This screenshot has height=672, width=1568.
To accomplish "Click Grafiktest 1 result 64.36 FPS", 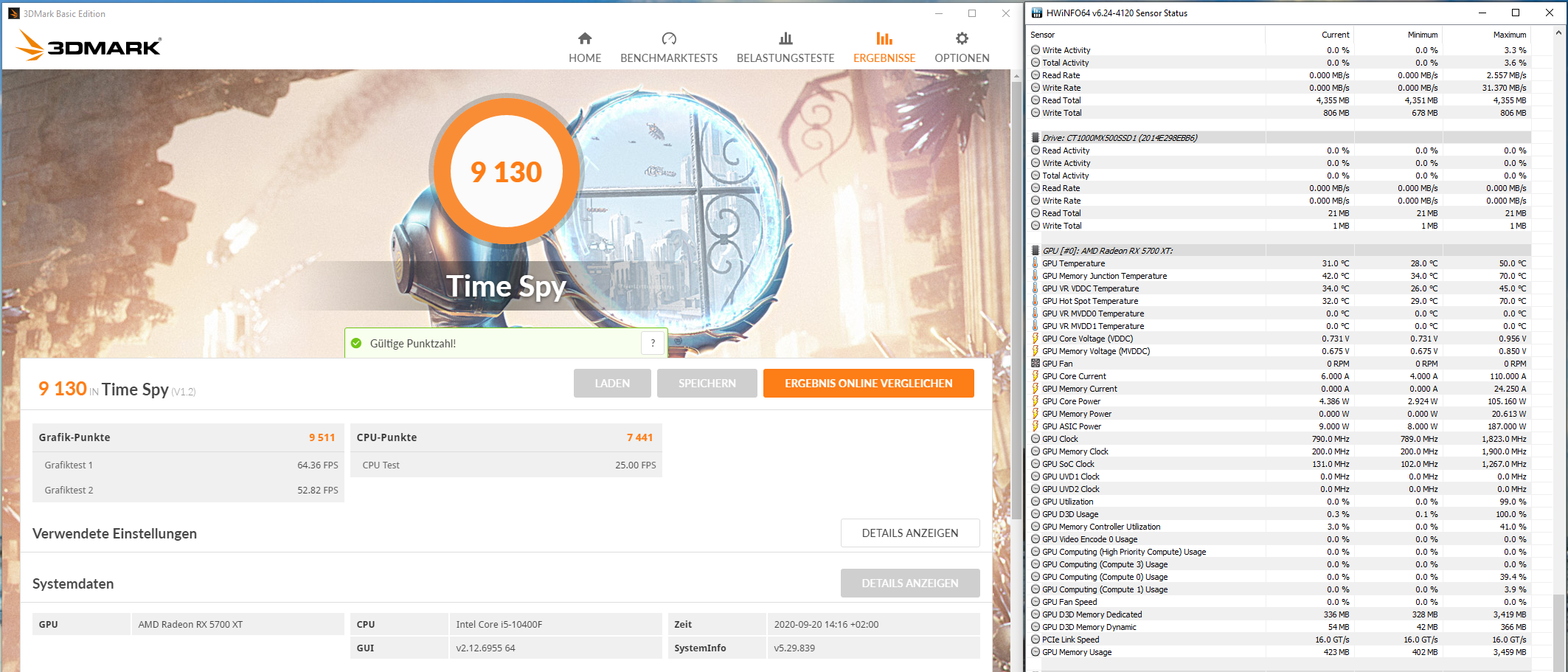I will tap(318, 465).
